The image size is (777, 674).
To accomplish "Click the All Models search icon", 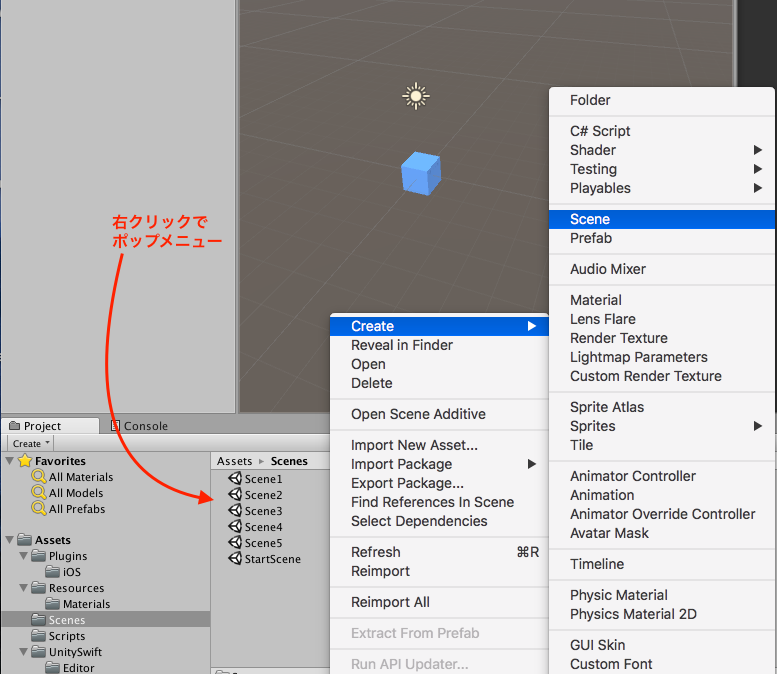I will pyautogui.click(x=39, y=493).
